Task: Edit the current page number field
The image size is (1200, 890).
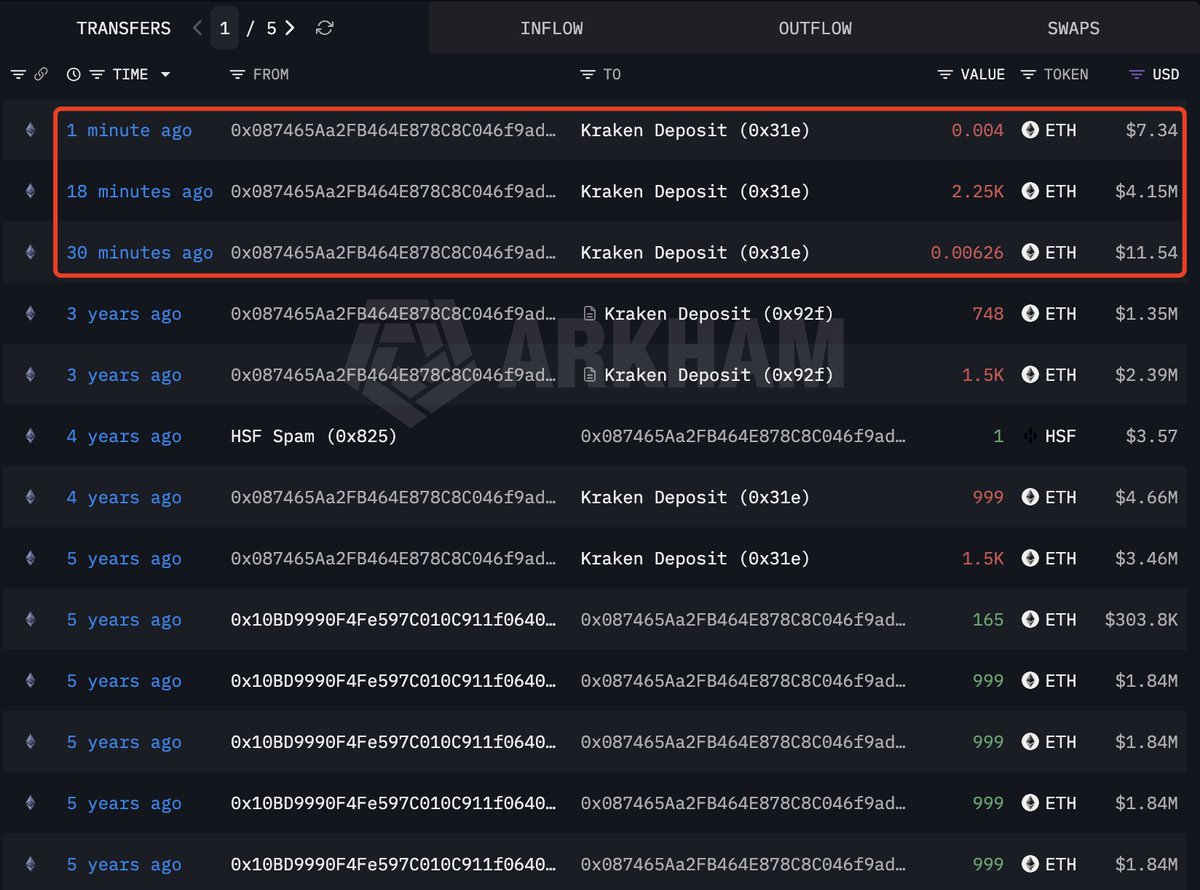Action: 225,28
